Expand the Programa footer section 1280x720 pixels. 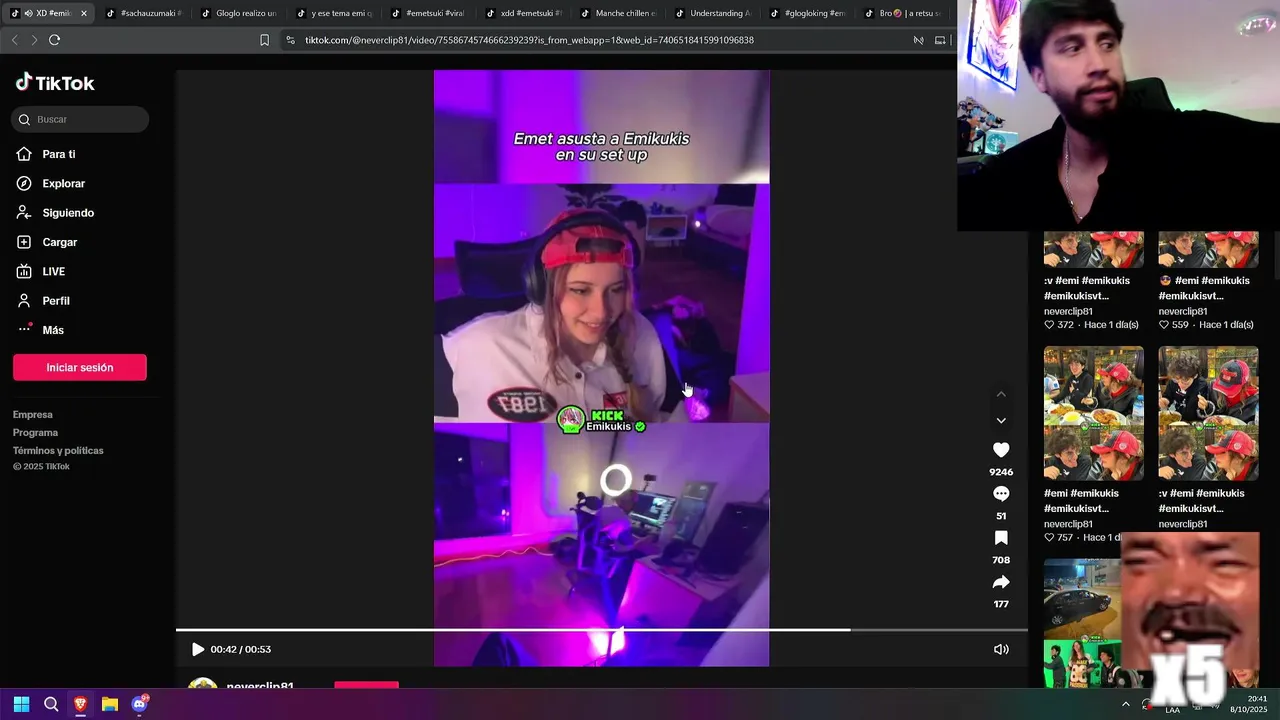(x=36, y=432)
